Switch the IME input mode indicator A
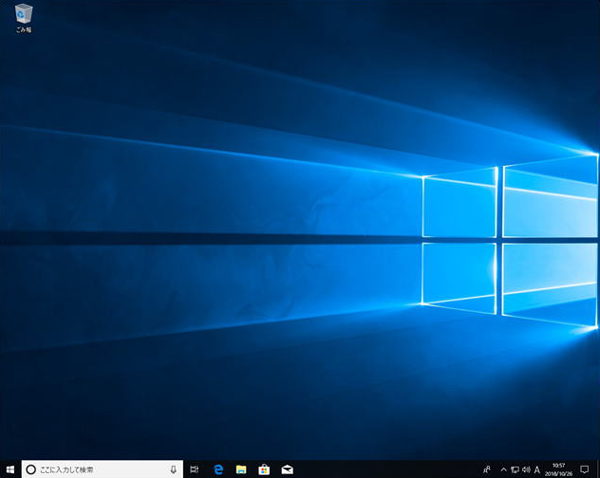 [537, 470]
